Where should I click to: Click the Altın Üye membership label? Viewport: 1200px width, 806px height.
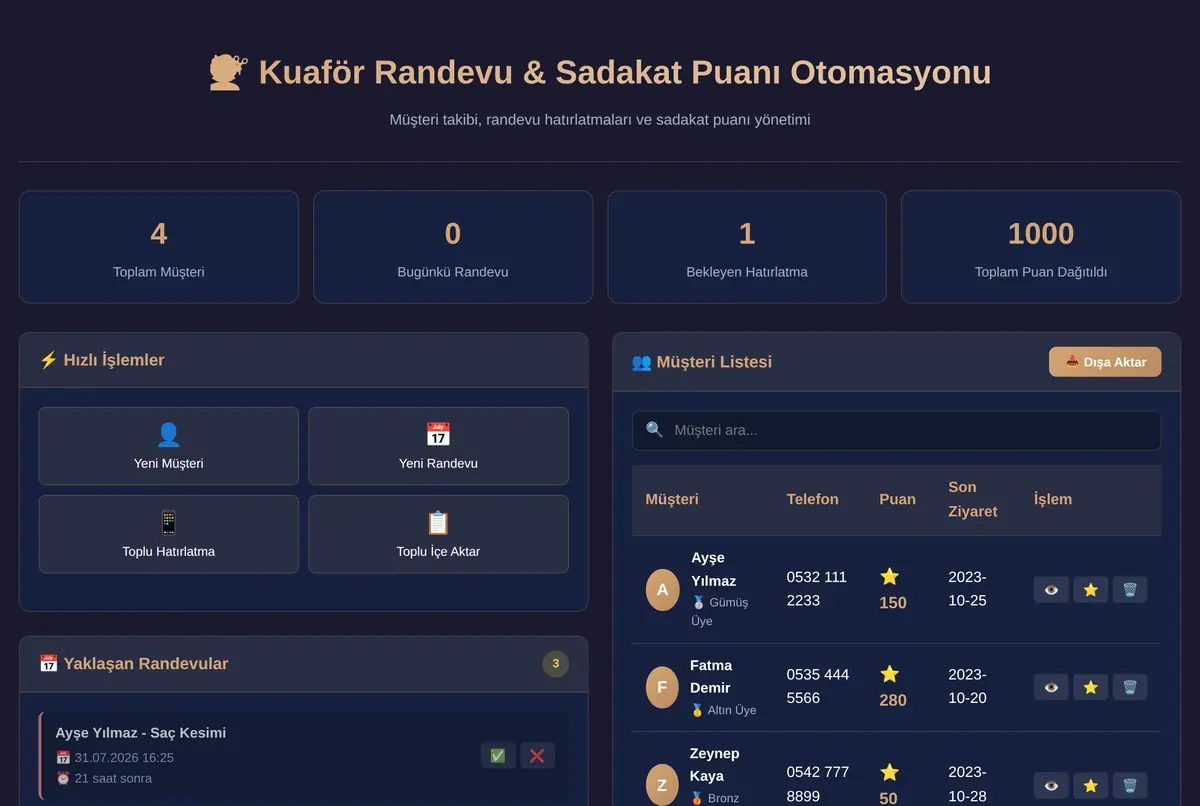[x=723, y=710]
